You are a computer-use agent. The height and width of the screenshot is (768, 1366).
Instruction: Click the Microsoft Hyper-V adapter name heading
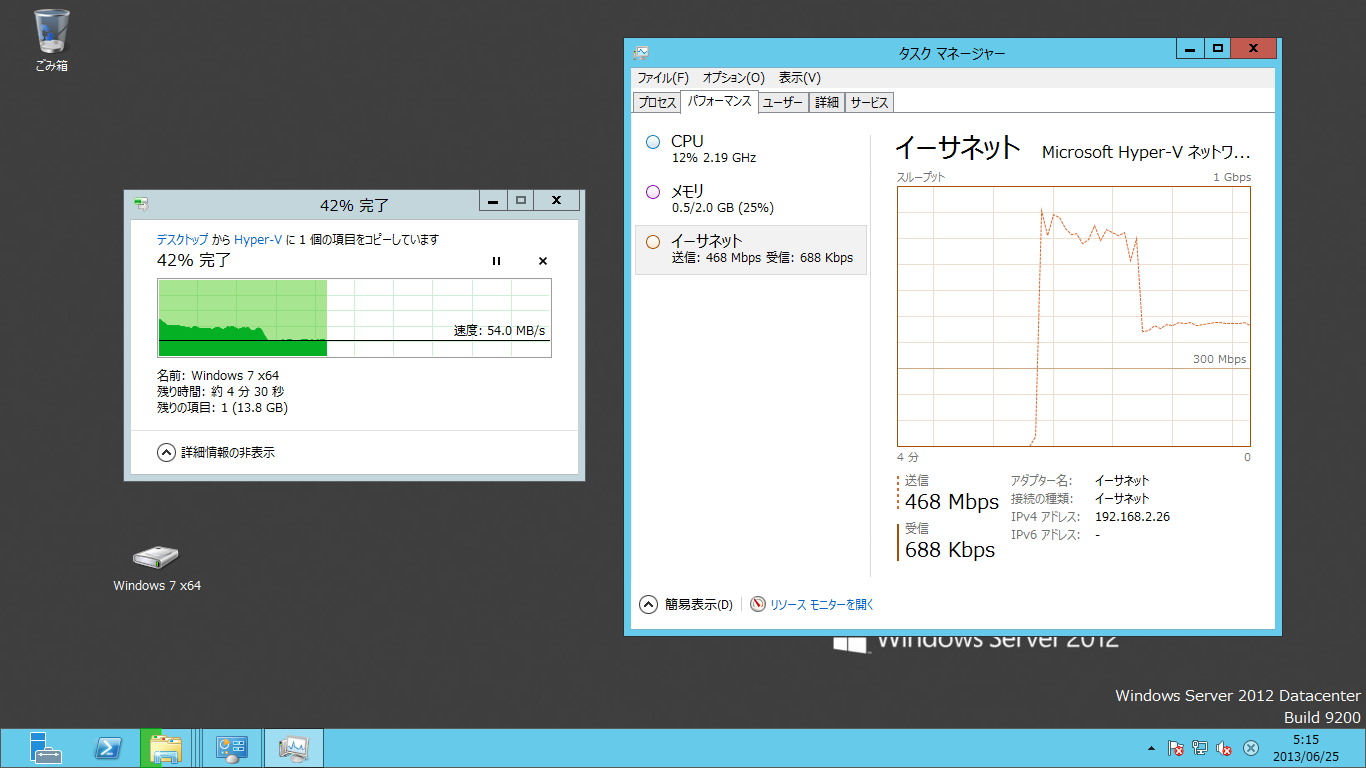point(1146,152)
